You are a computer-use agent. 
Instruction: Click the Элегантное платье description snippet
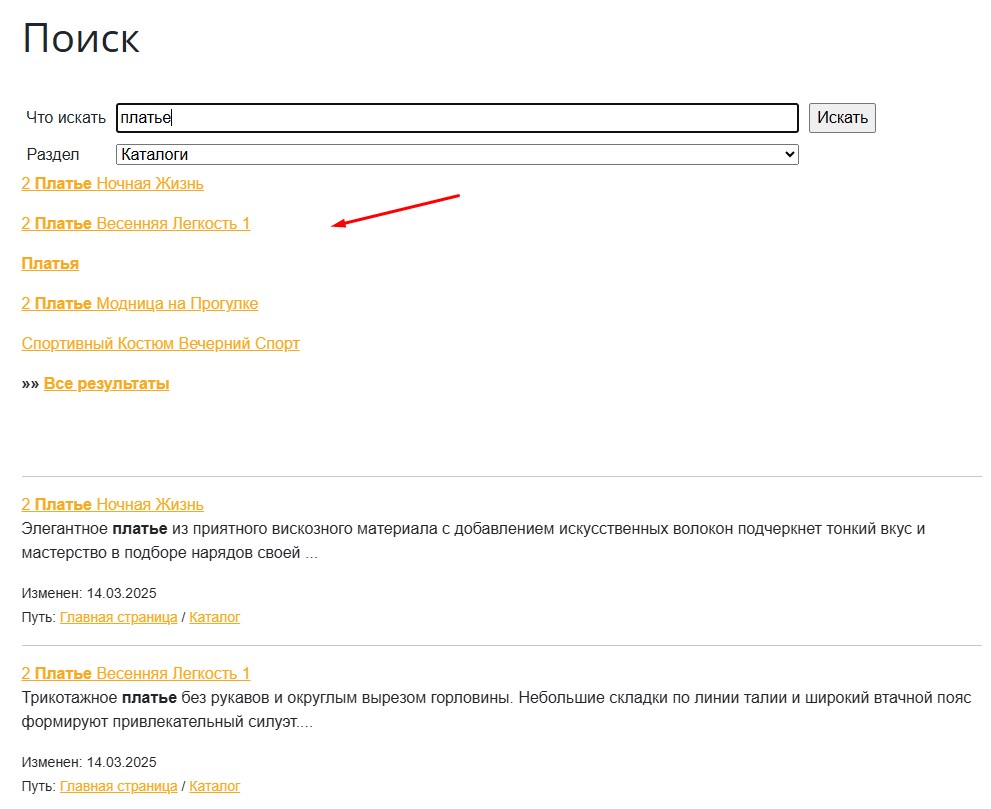(470, 541)
